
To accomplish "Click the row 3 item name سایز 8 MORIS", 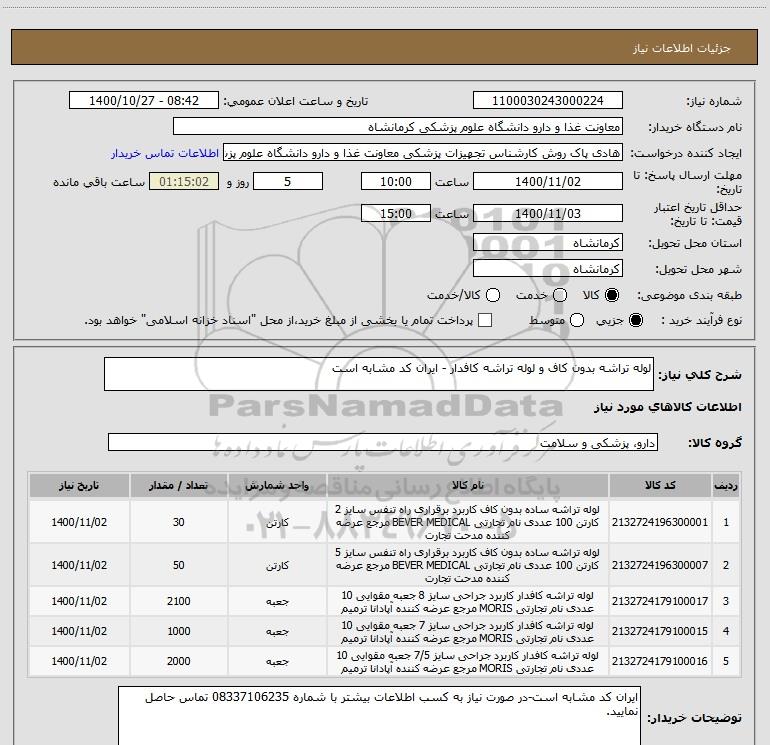I will 468,602.
